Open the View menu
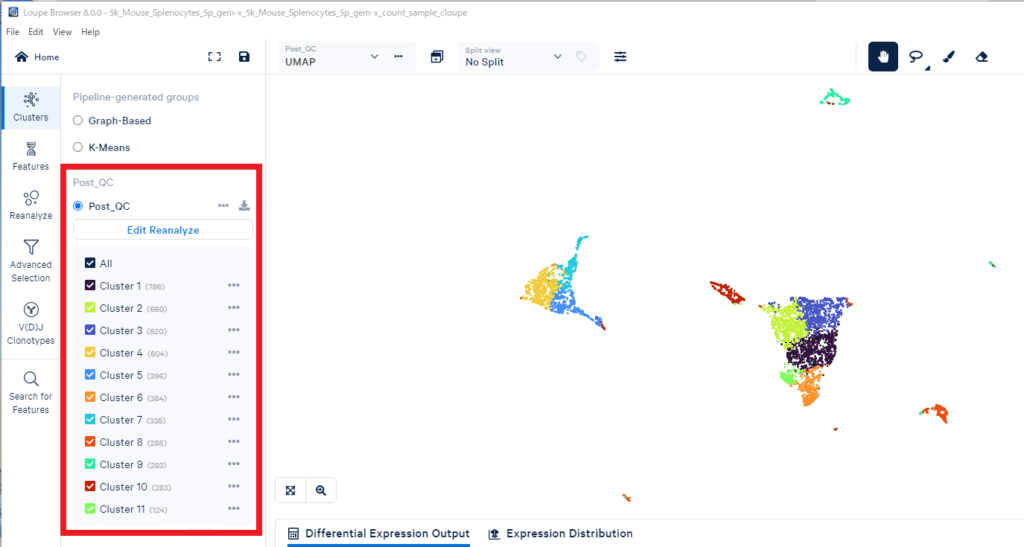This screenshot has height=547, width=1024. 62,32
